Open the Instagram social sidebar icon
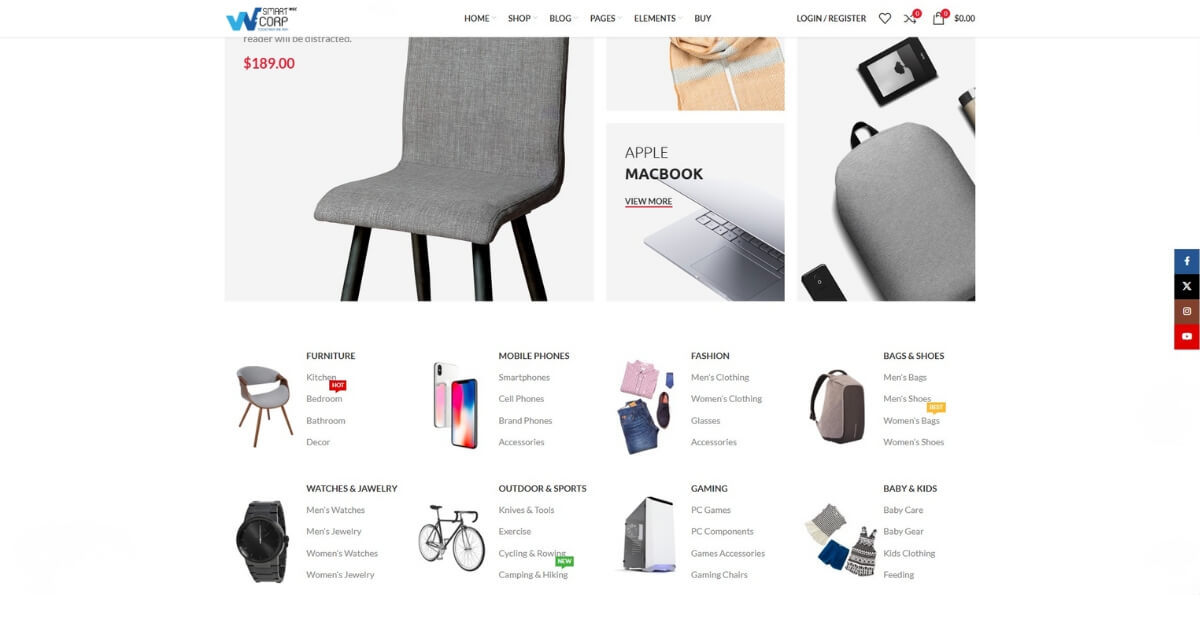This screenshot has width=1200, height=630. 1187,311
